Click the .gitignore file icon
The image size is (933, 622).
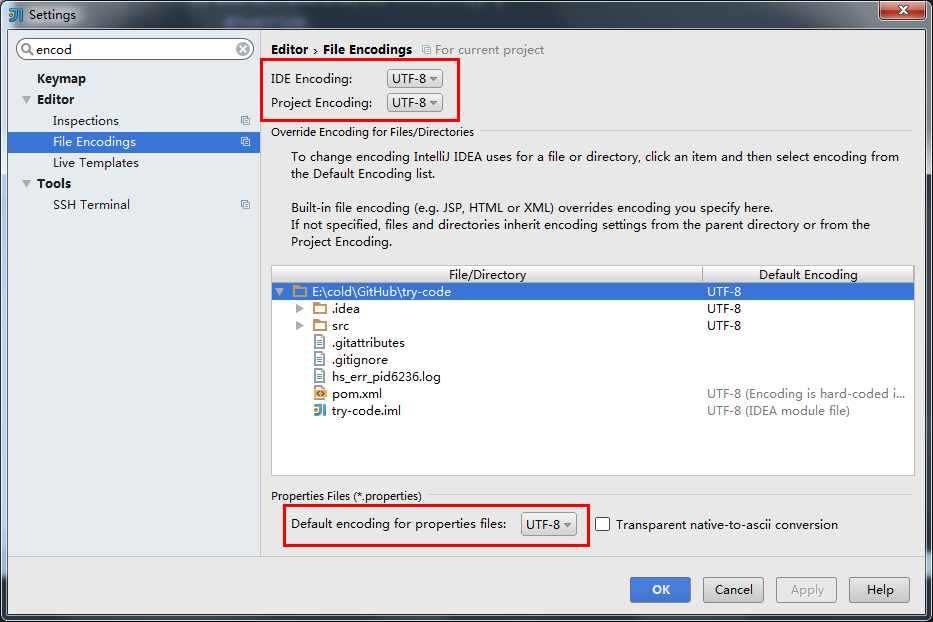click(320, 360)
